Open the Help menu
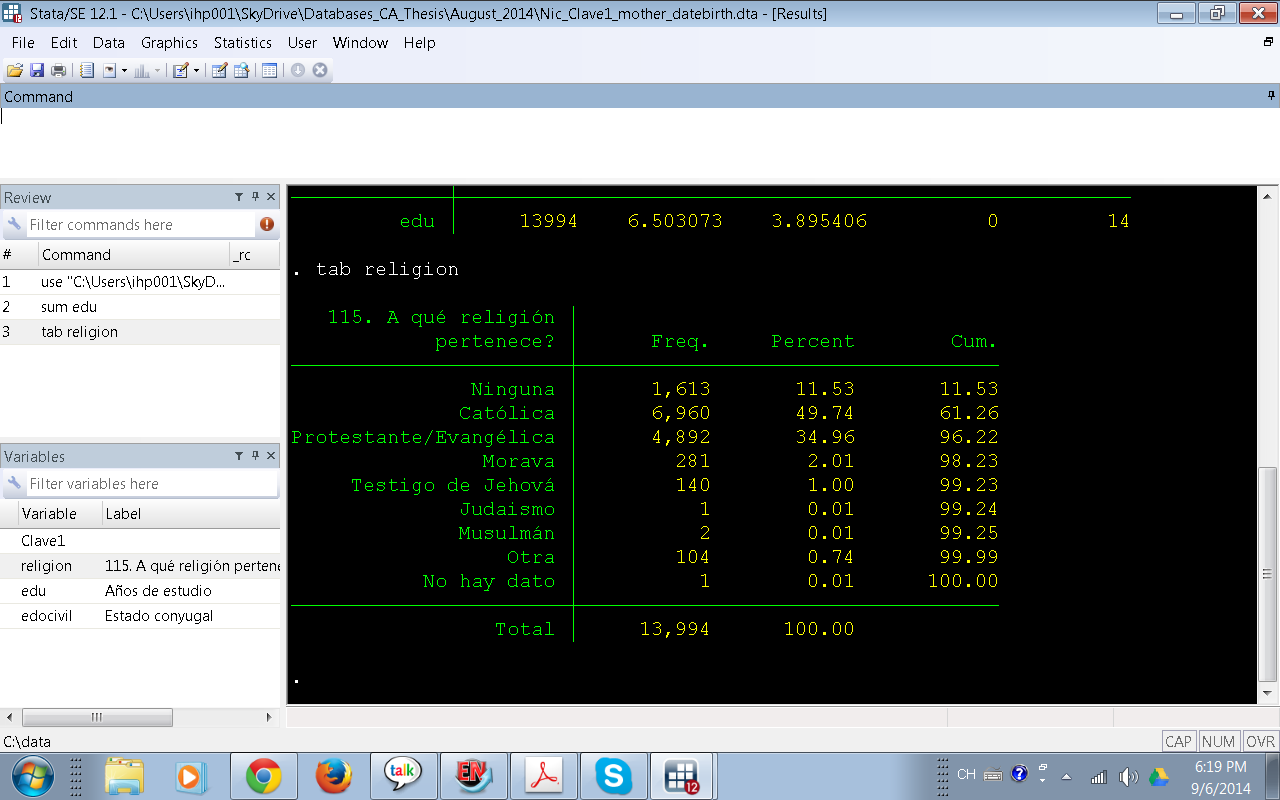 click(x=420, y=43)
